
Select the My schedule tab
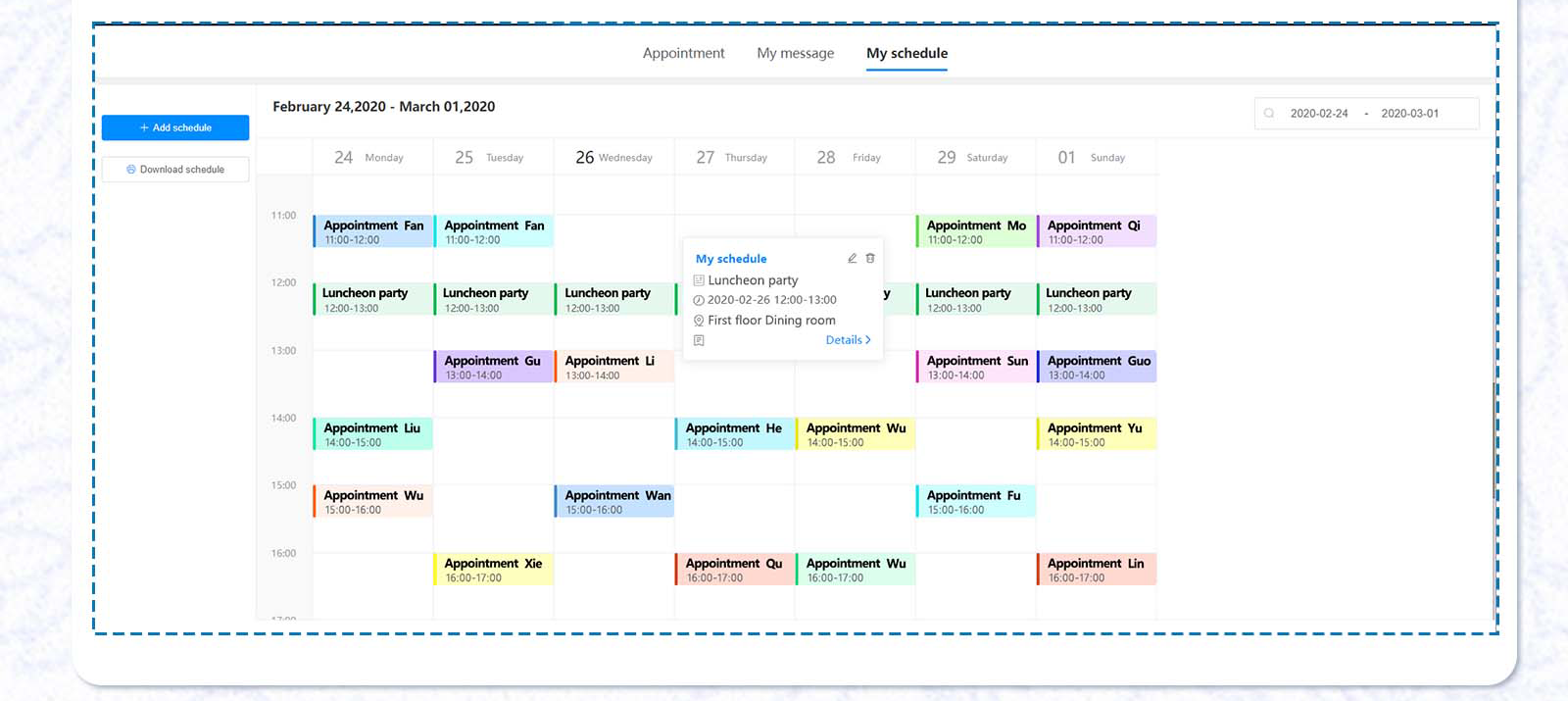pyautogui.click(x=906, y=53)
